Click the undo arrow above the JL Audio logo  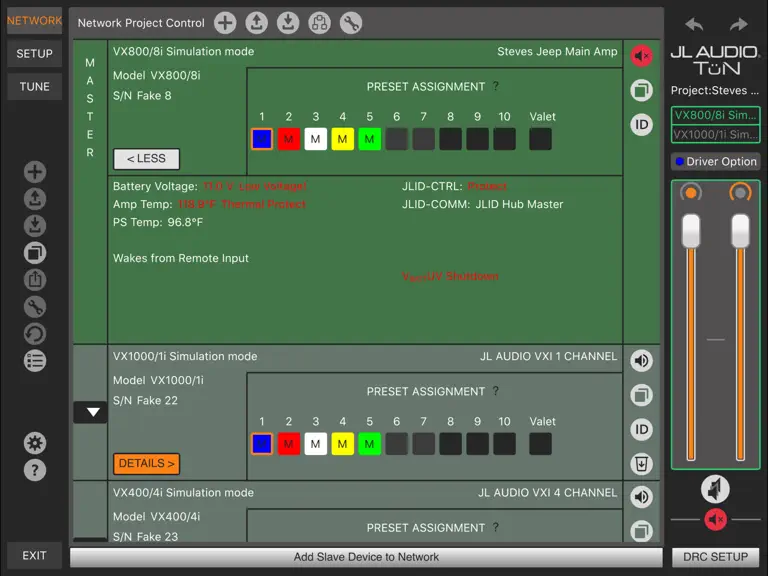694,24
